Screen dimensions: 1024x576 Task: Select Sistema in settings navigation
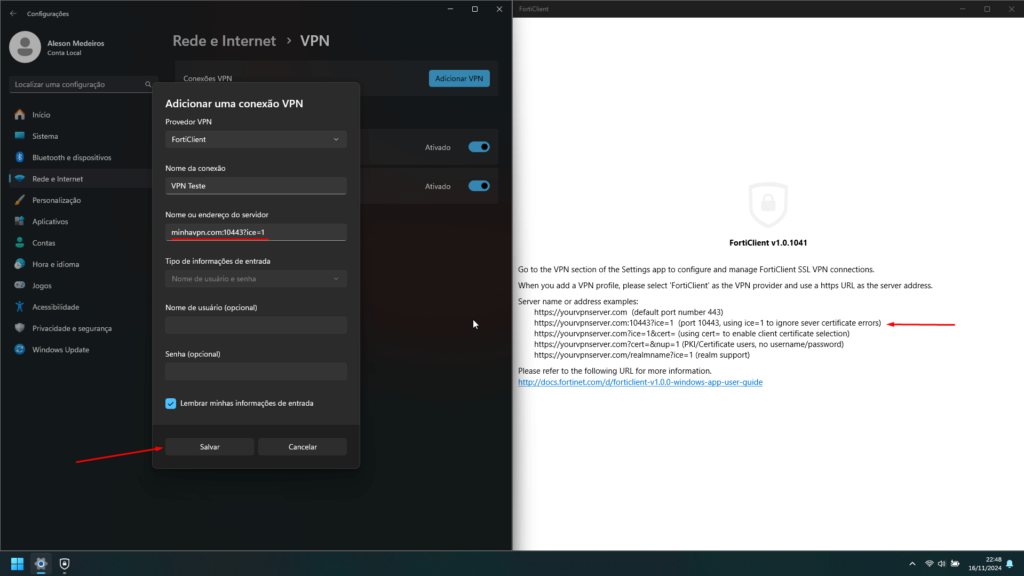[45, 136]
